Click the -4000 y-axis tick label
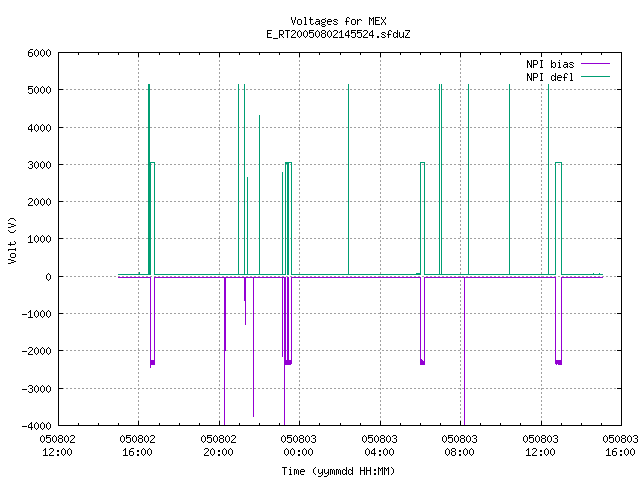 pyautogui.click(x=37, y=426)
